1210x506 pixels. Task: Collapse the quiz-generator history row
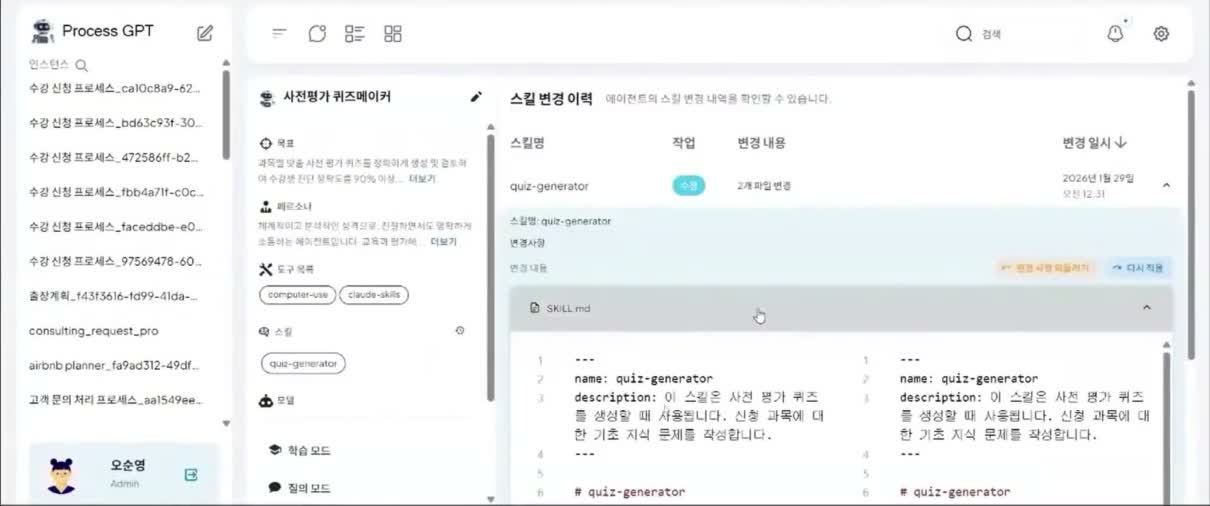coord(1166,185)
